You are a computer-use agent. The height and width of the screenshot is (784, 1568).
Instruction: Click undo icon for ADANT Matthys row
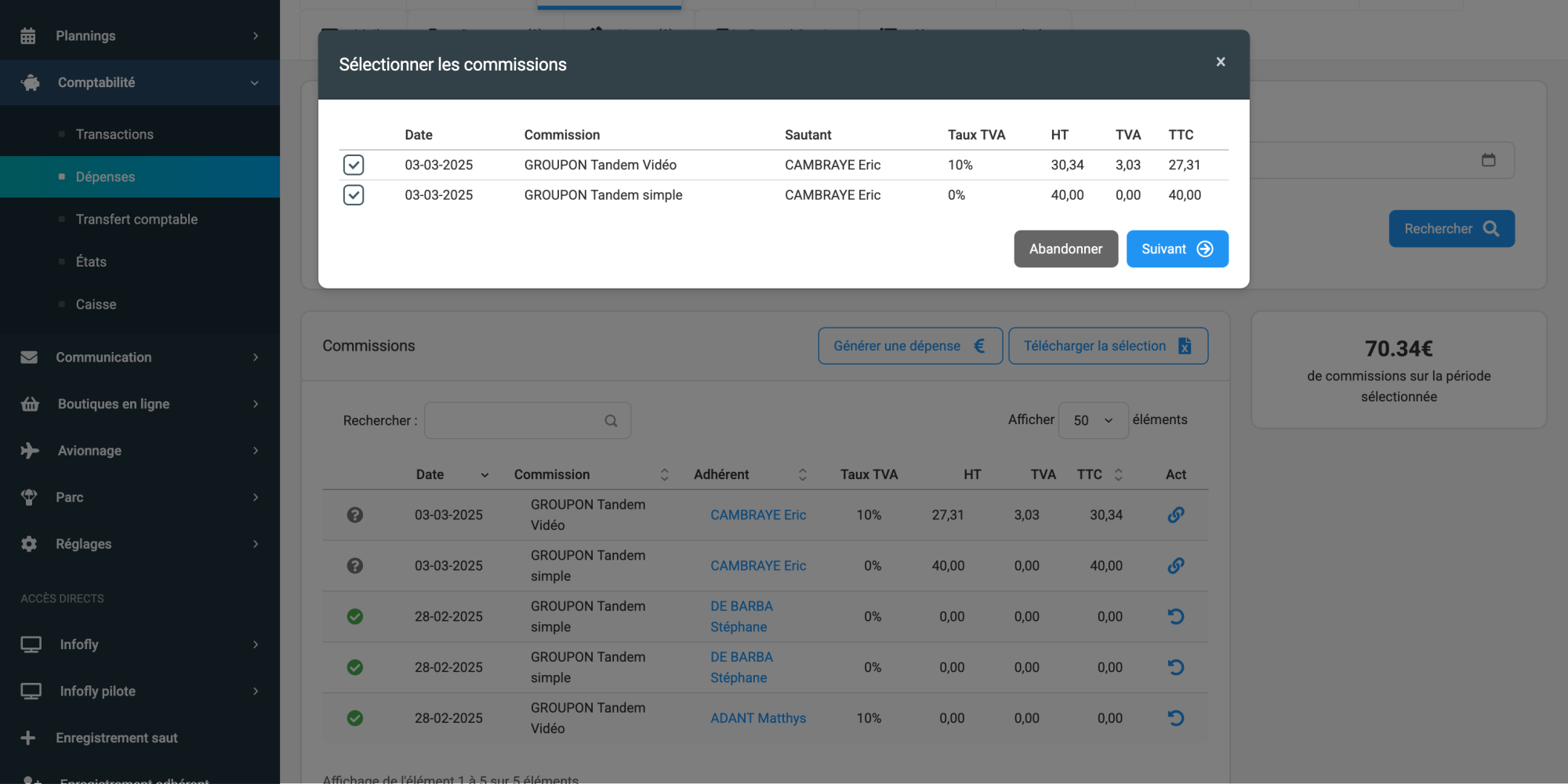tap(1176, 718)
